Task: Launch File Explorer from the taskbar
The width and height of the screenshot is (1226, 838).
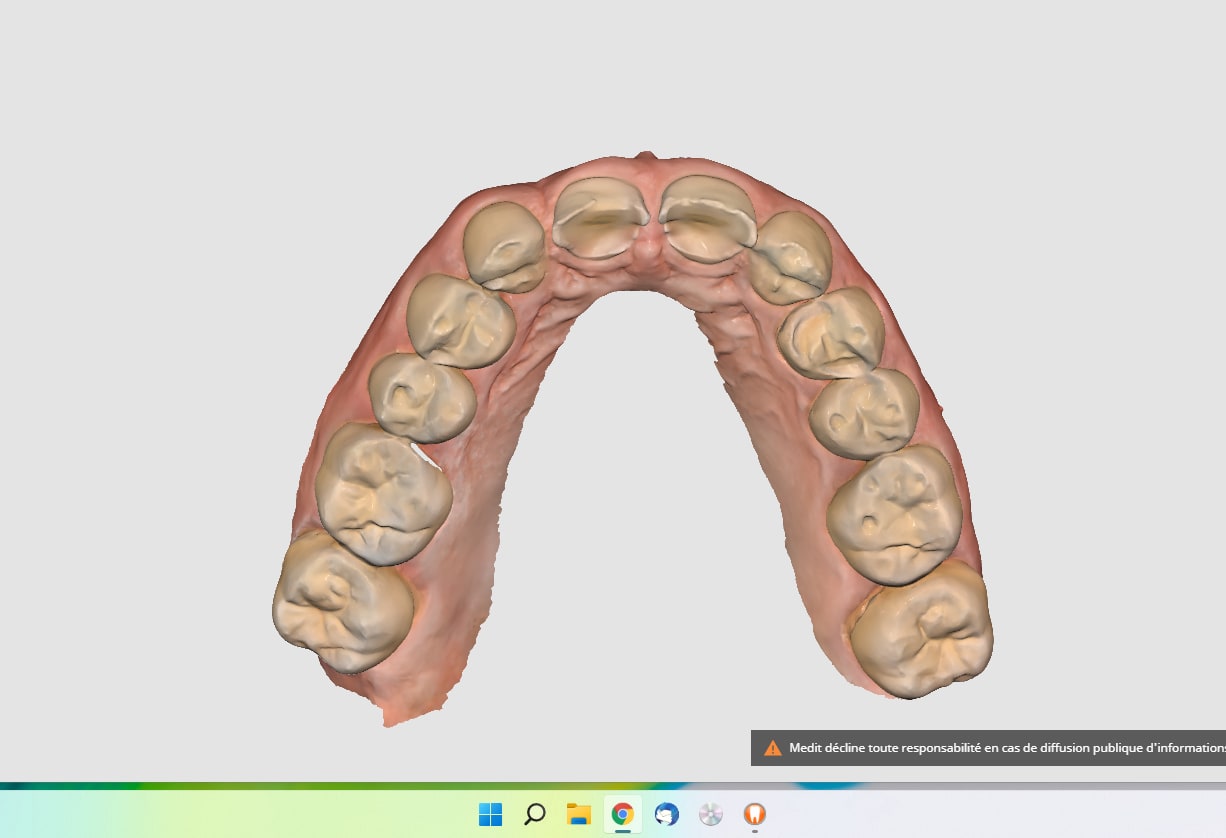Action: click(x=578, y=814)
